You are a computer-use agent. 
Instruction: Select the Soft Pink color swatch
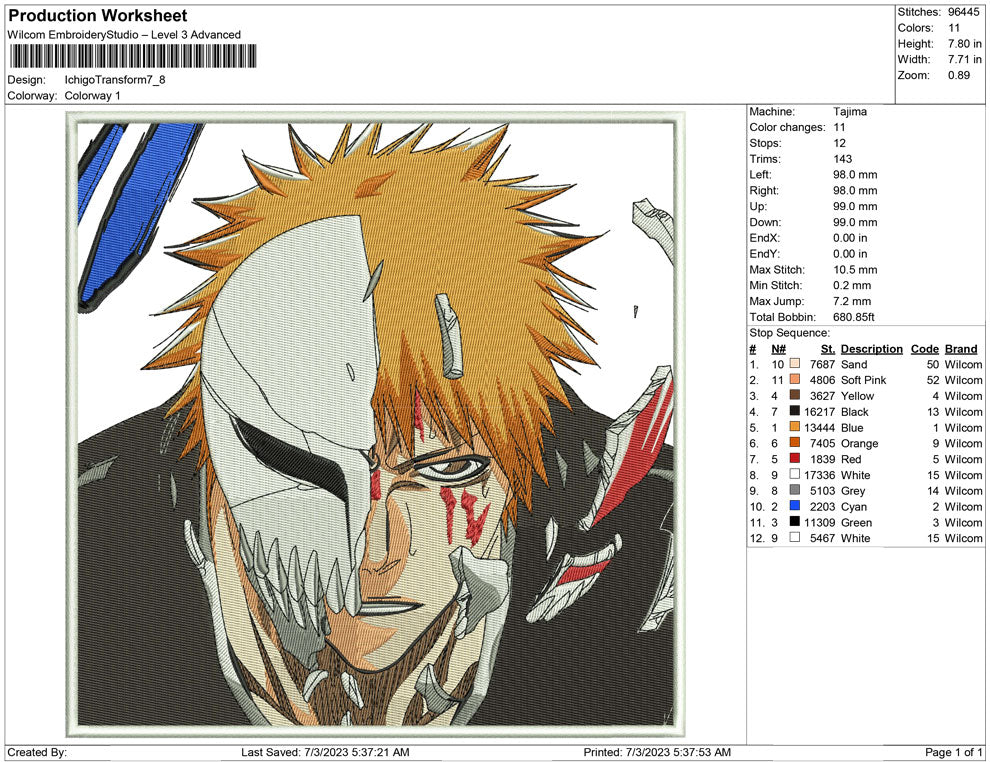(795, 380)
